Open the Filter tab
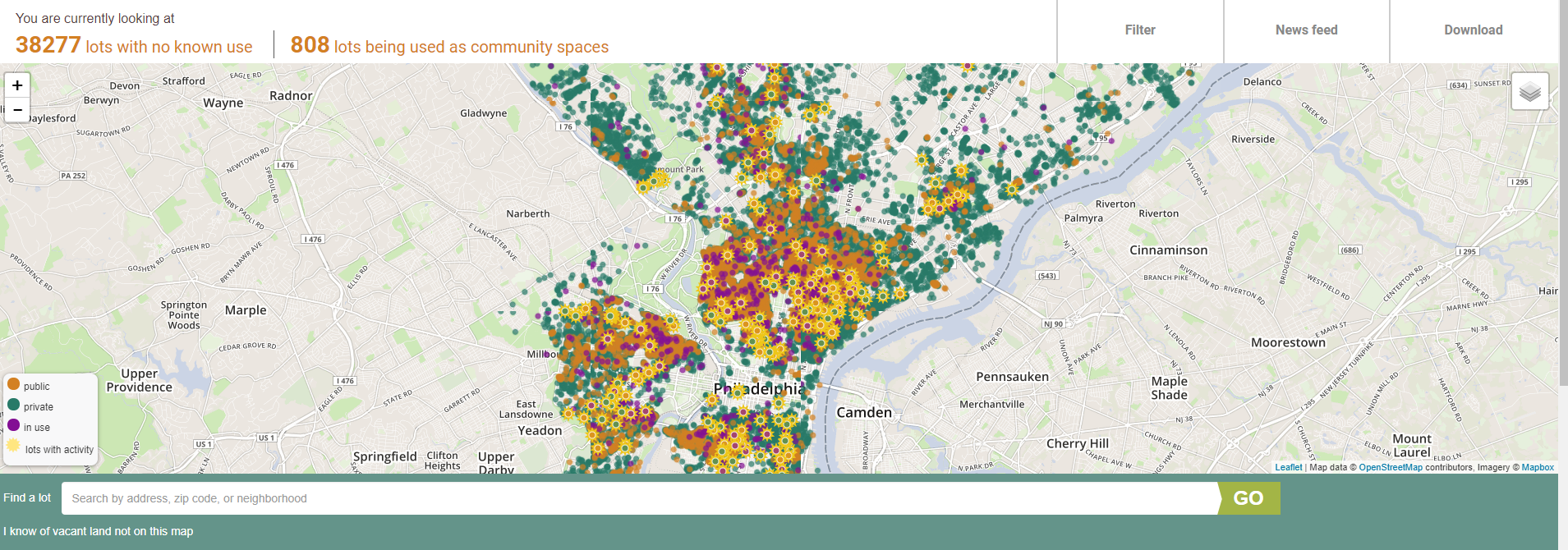This screenshot has height=550, width=1568. pyautogui.click(x=1139, y=30)
